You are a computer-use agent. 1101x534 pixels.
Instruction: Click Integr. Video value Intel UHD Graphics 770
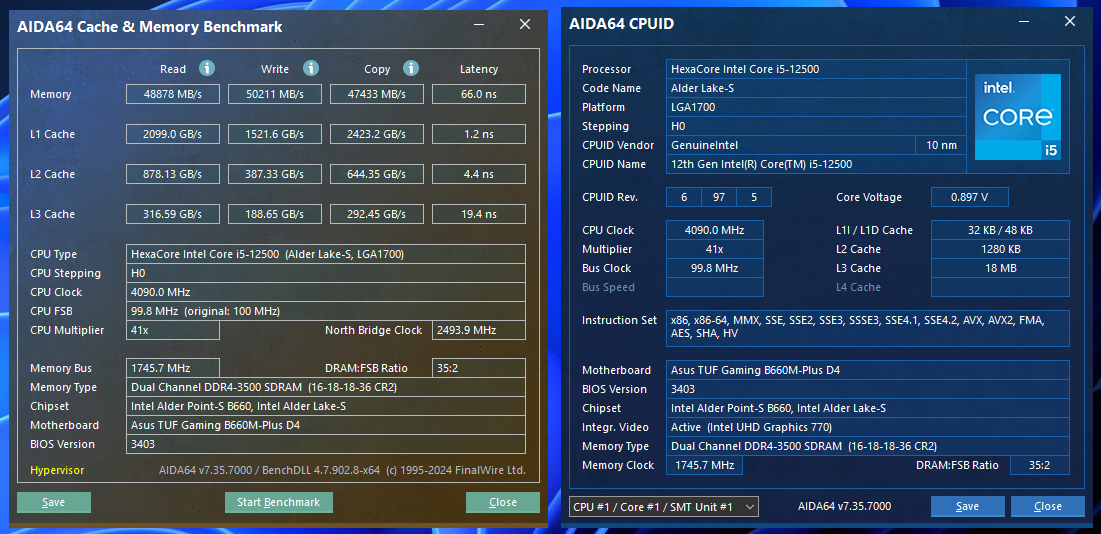[868, 427]
